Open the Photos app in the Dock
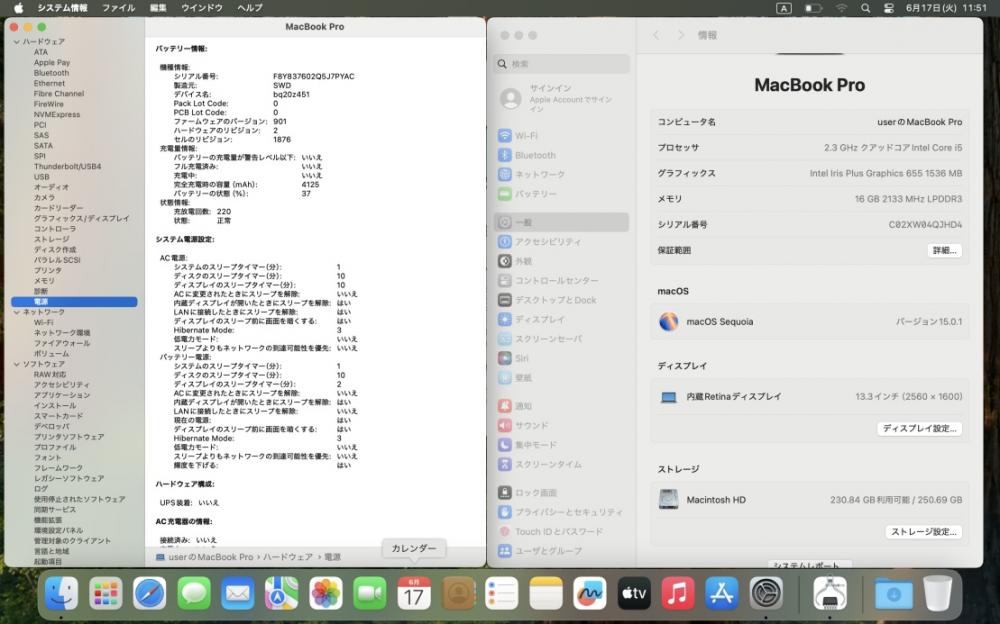 [x=326, y=593]
